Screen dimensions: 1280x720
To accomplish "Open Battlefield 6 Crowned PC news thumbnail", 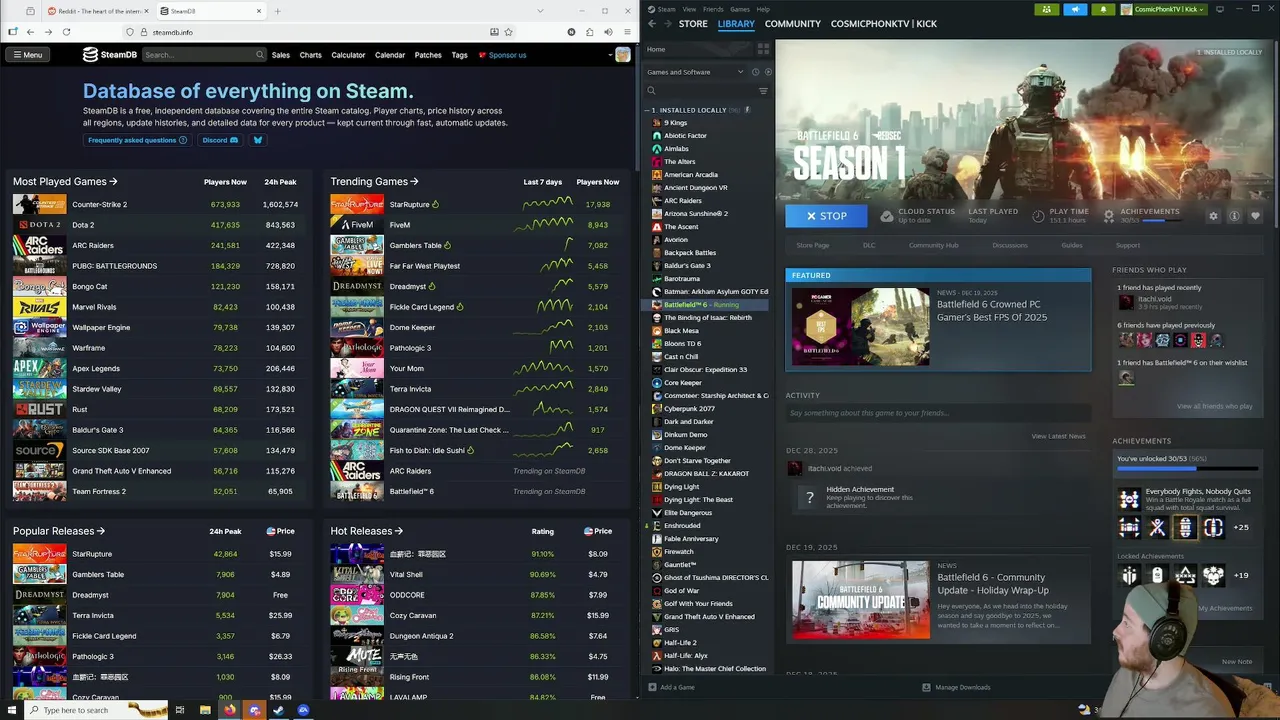I will tap(860, 327).
